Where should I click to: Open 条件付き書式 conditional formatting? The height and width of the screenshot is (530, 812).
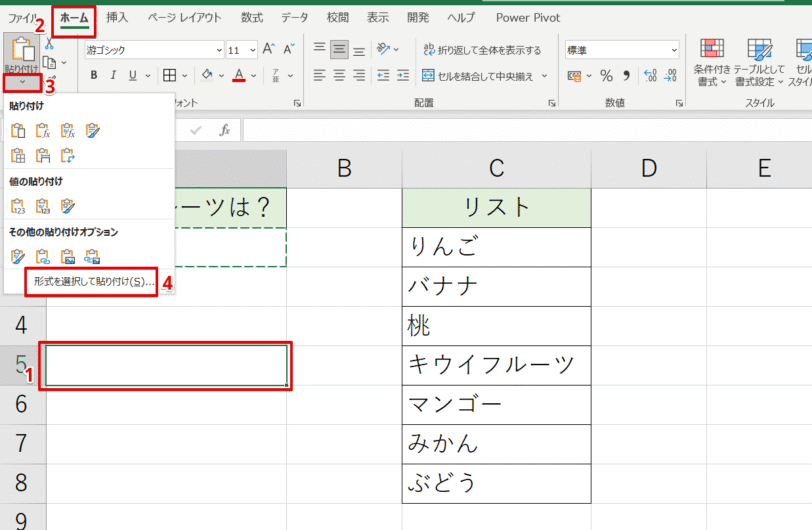point(712,63)
